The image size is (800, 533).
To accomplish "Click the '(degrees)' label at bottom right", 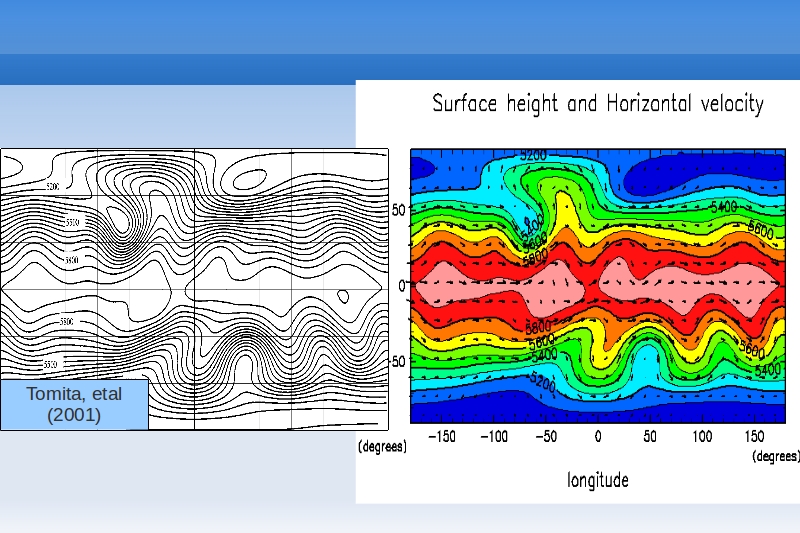I will 775,455.
